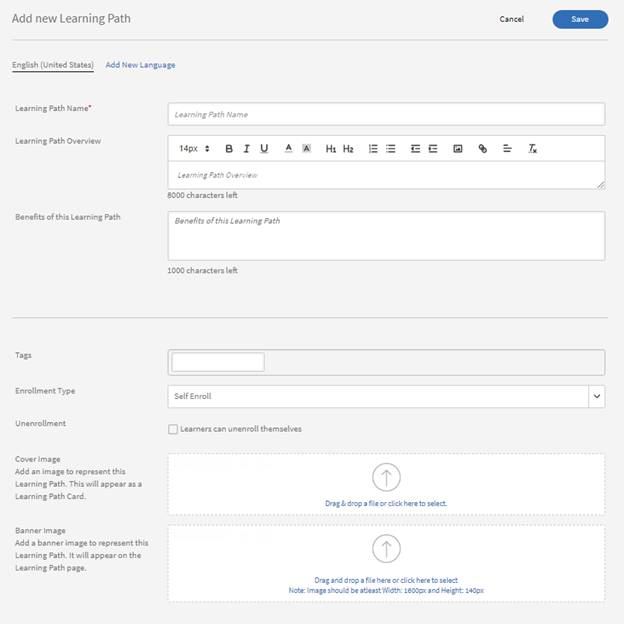Insert a numbered list
The image size is (624, 624).
pyautogui.click(x=373, y=149)
